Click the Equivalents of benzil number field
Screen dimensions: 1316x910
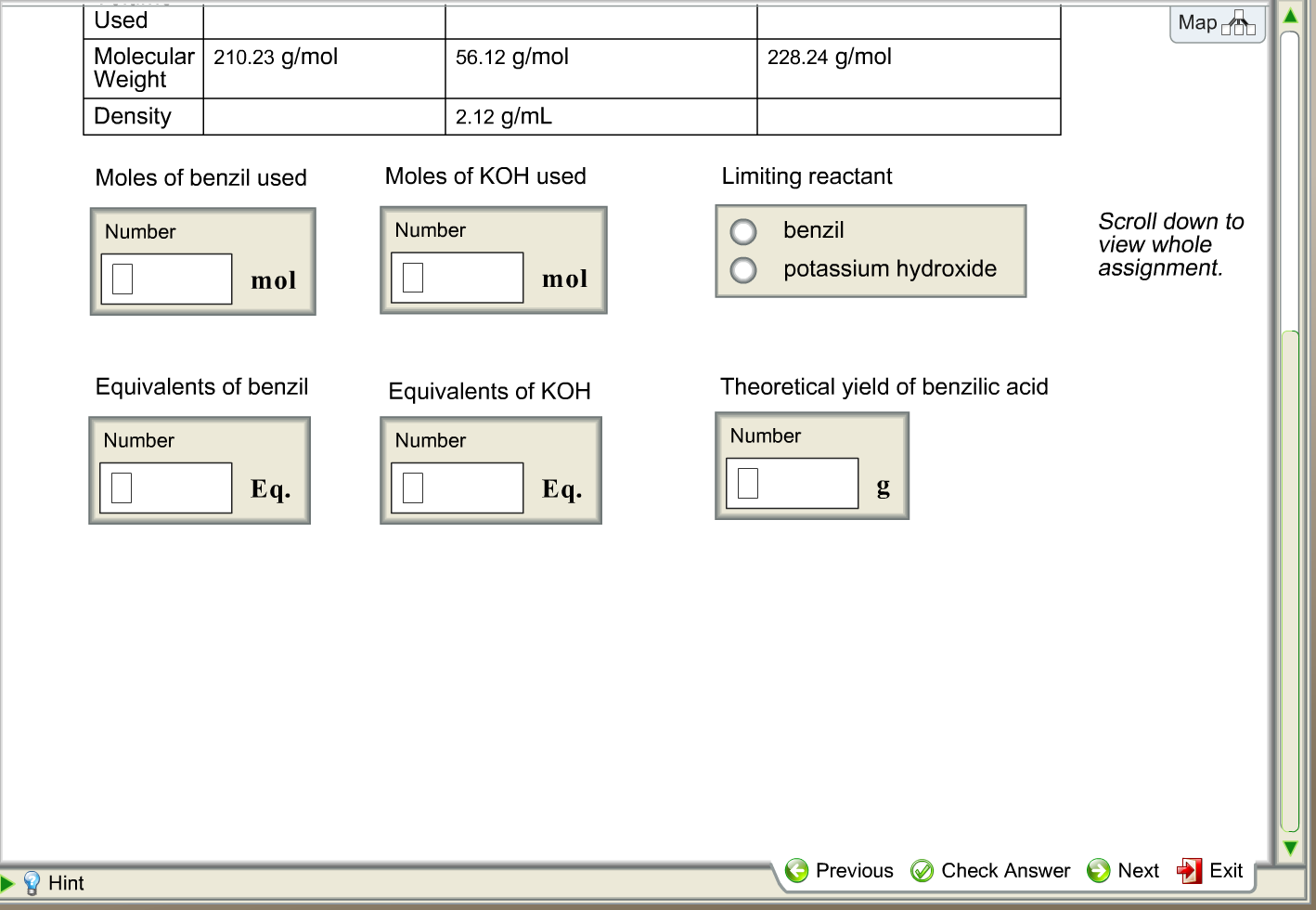(x=164, y=487)
